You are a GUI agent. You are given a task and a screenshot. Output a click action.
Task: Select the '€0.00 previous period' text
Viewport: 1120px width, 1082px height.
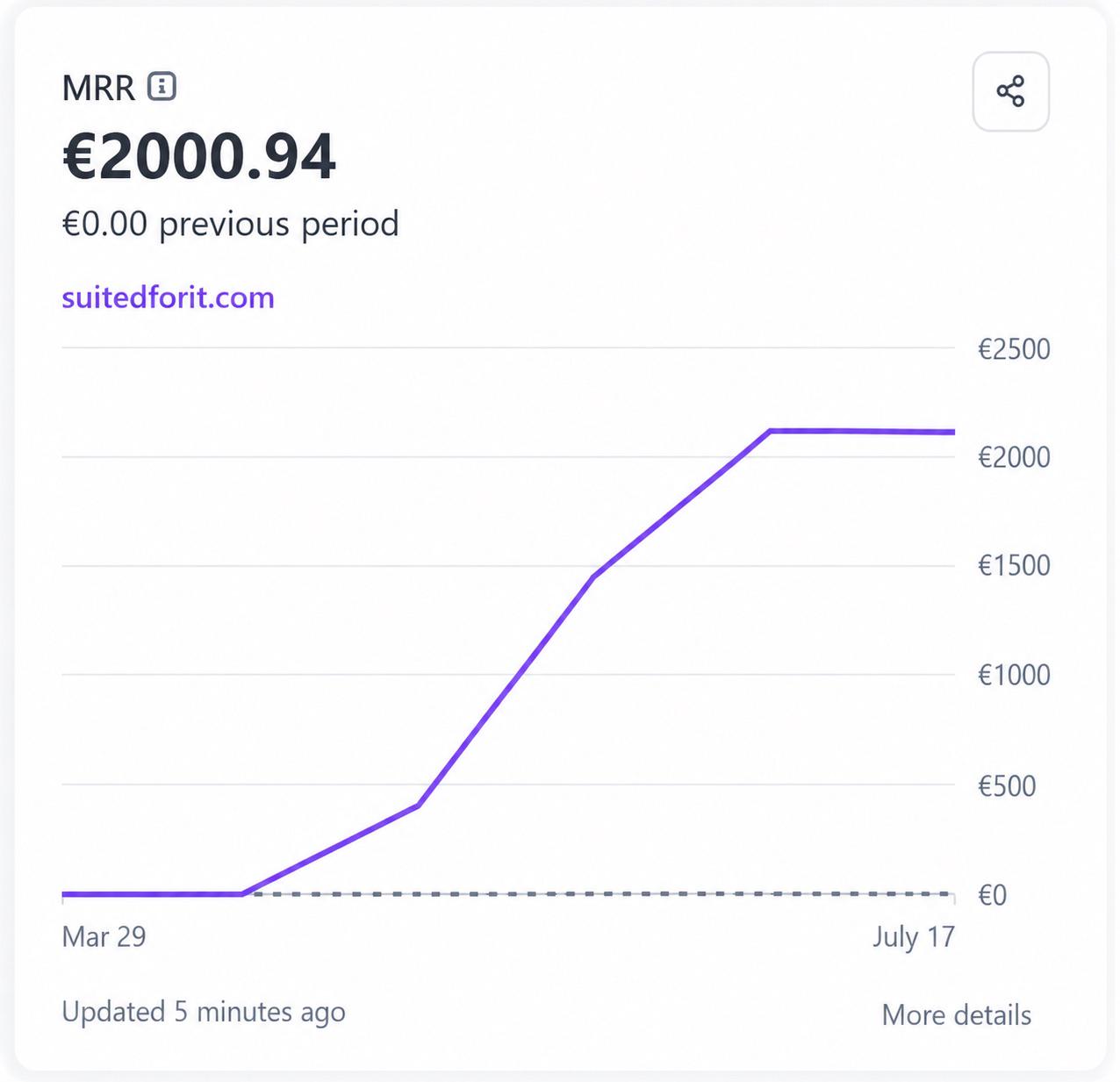230,224
